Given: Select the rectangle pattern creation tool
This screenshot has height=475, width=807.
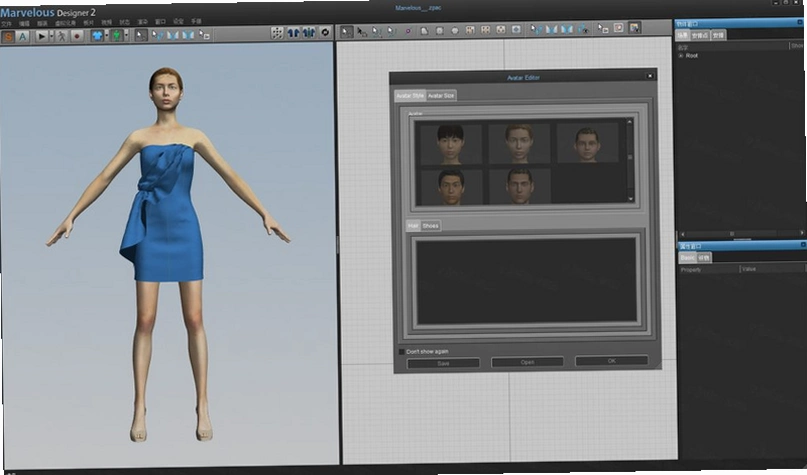Looking at the screenshot, I should [440, 31].
